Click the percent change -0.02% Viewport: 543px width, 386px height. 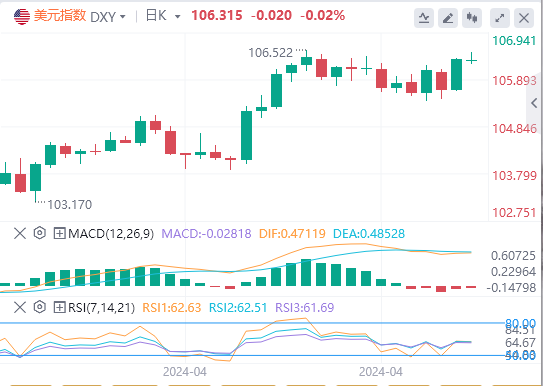pos(322,16)
